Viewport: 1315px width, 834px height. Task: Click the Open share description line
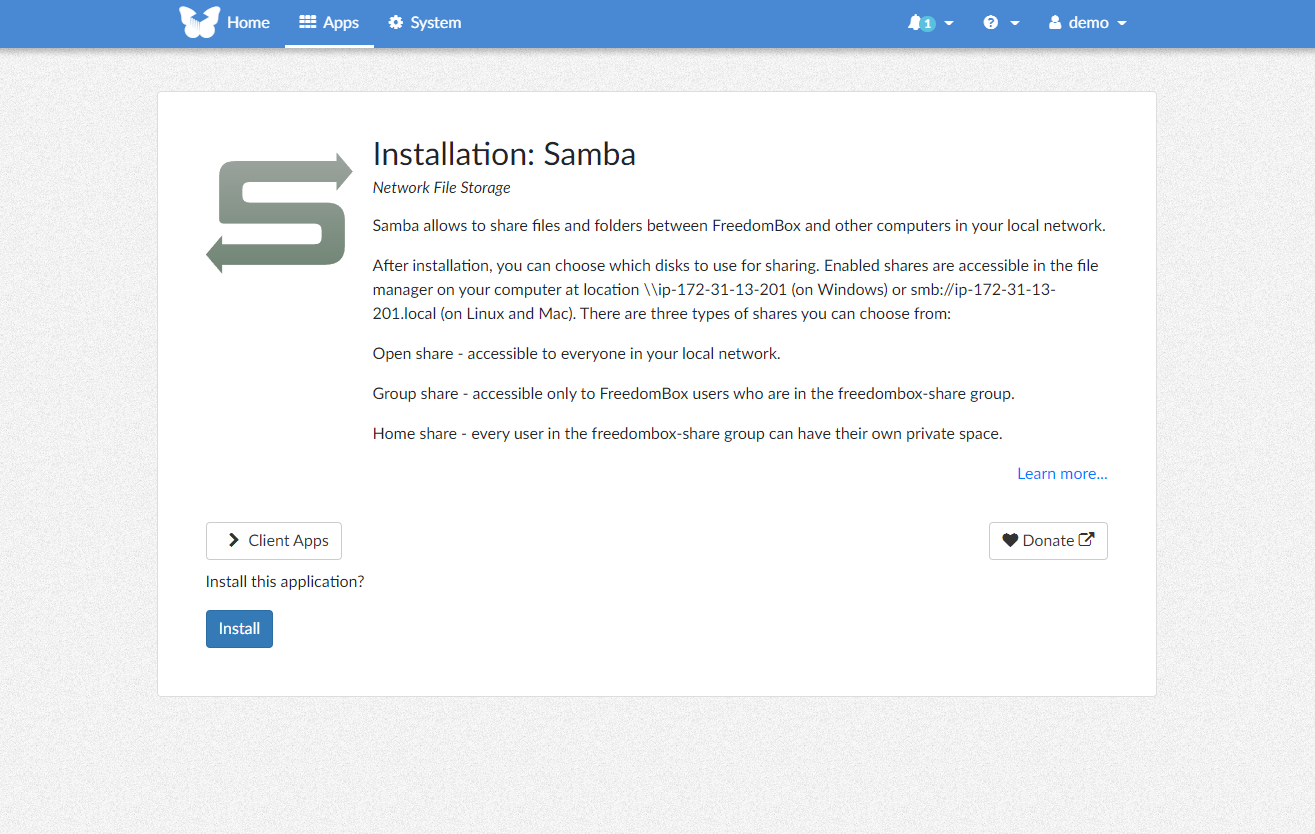pyautogui.click(x=576, y=354)
